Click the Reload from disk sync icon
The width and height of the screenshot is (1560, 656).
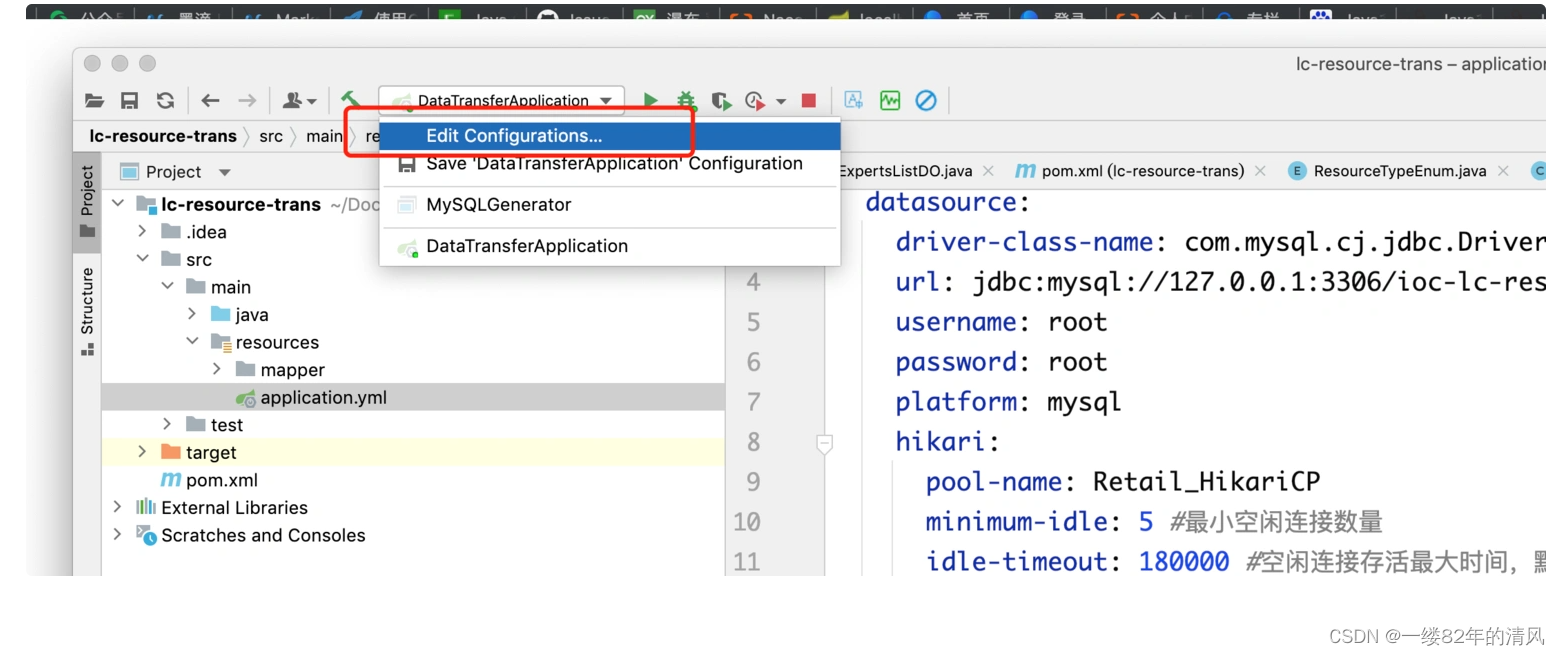[x=165, y=100]
